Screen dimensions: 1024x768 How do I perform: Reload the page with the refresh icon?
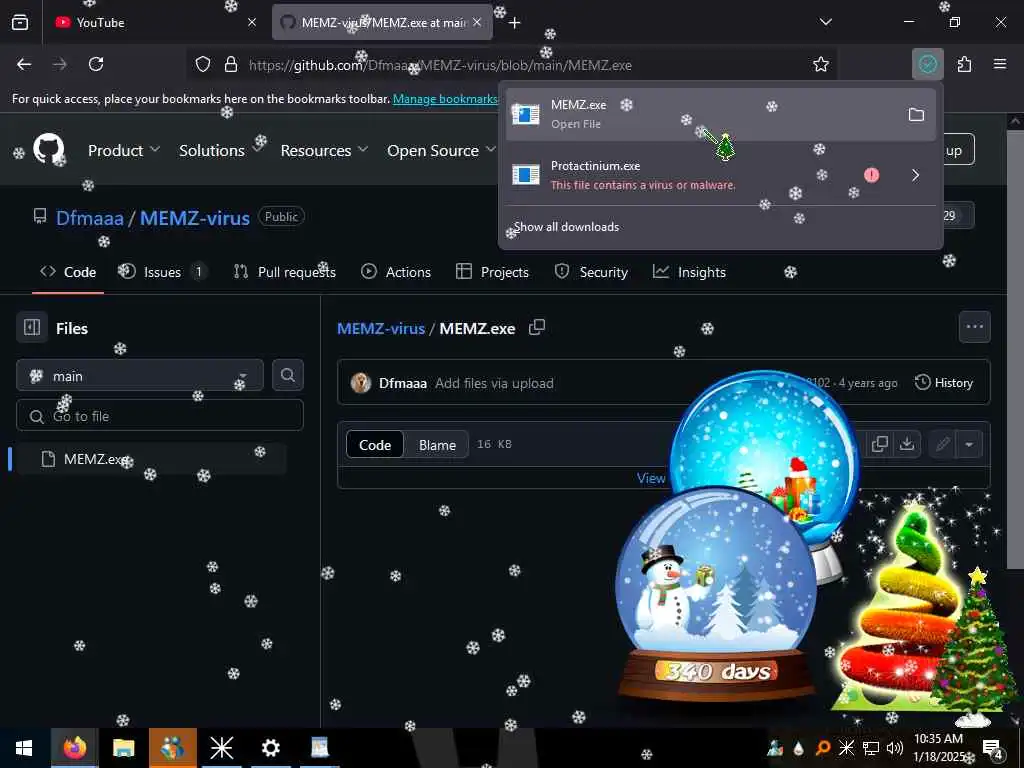[96, 64]
